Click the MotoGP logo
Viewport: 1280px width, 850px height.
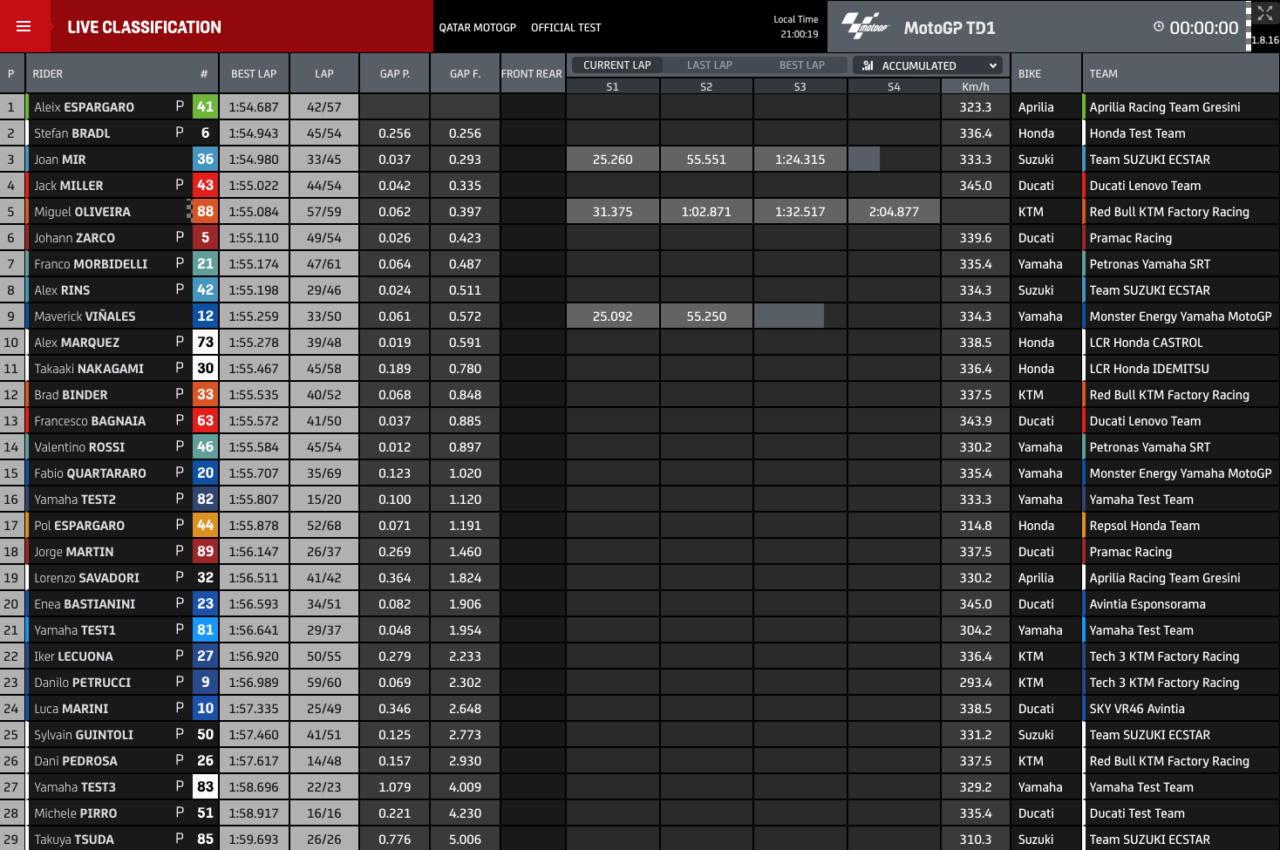865,26
